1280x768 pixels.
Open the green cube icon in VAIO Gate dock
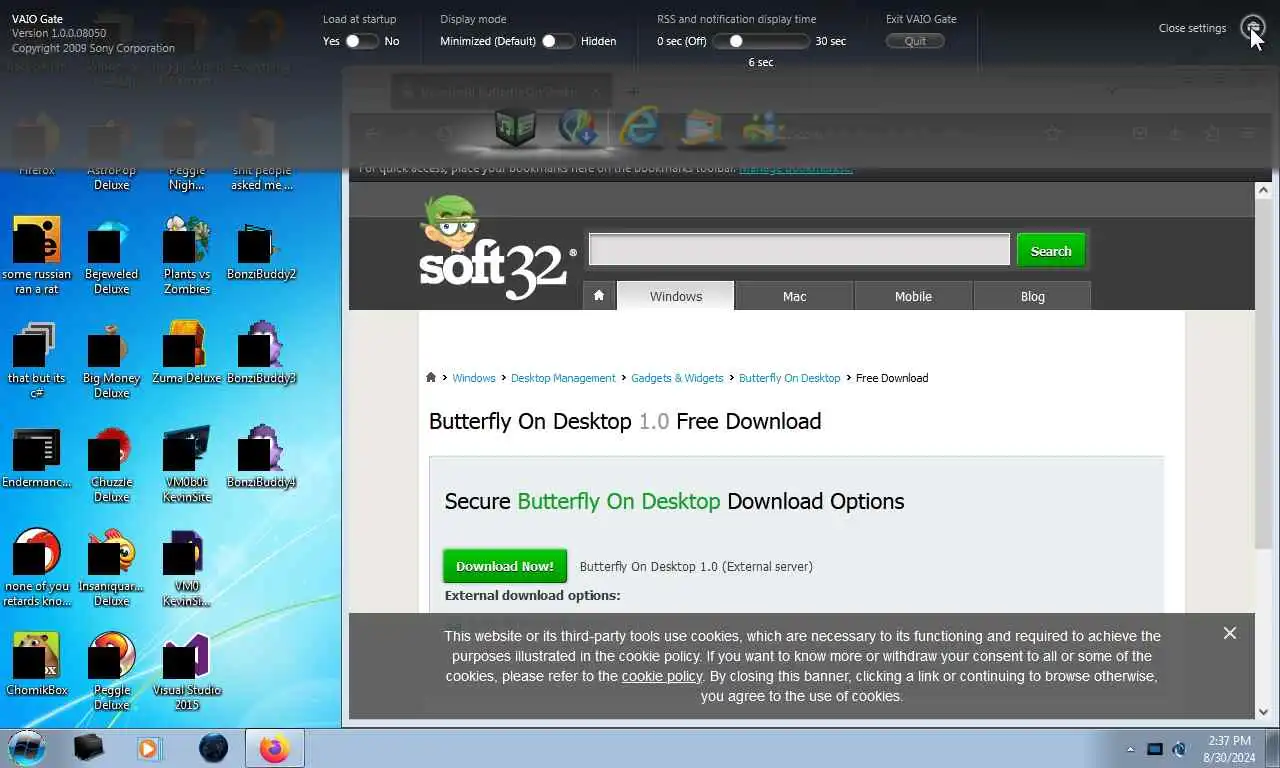pos(515,128)
